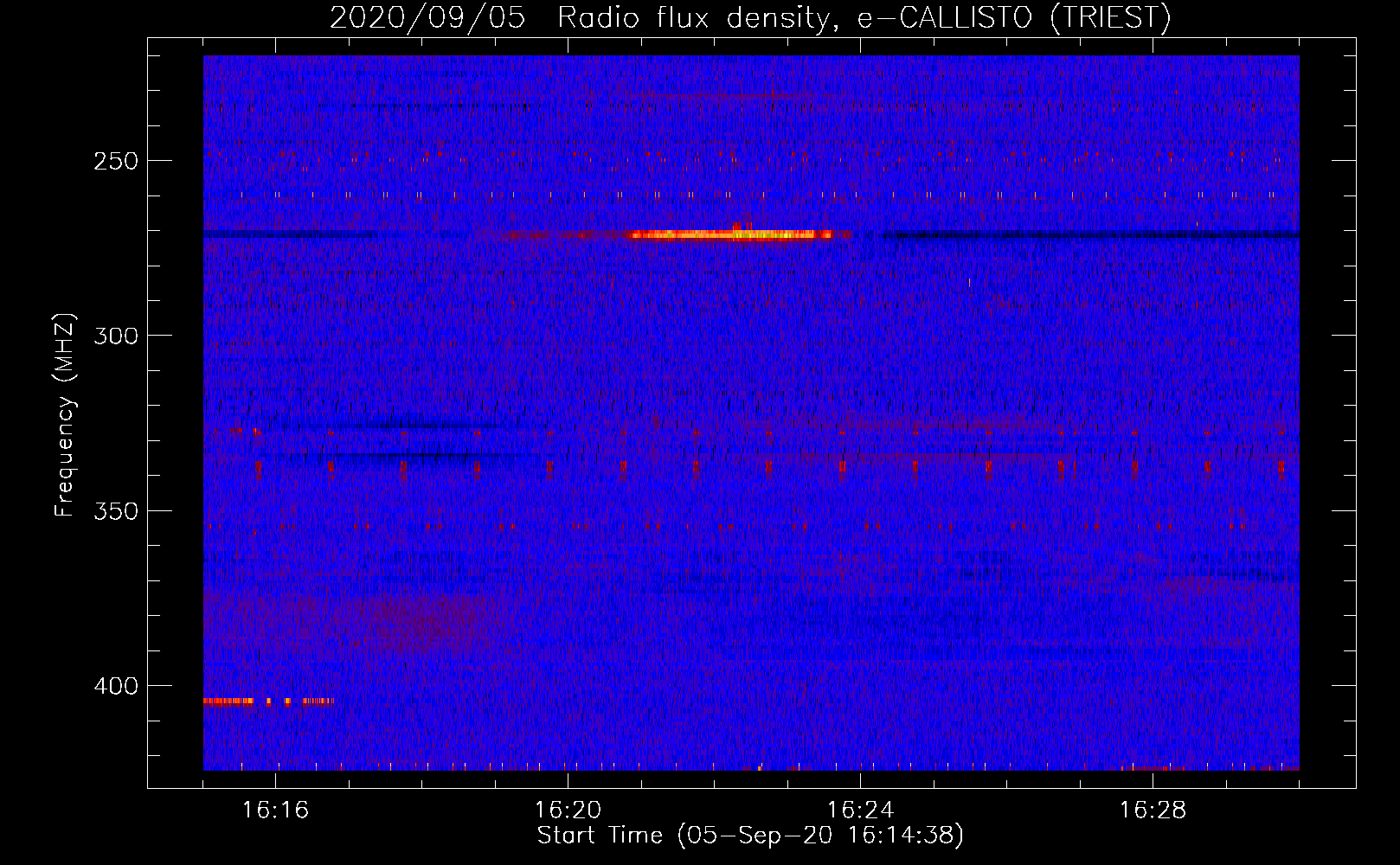
Task: Click the 16:20 time tick label
Action: click(568, 811)
